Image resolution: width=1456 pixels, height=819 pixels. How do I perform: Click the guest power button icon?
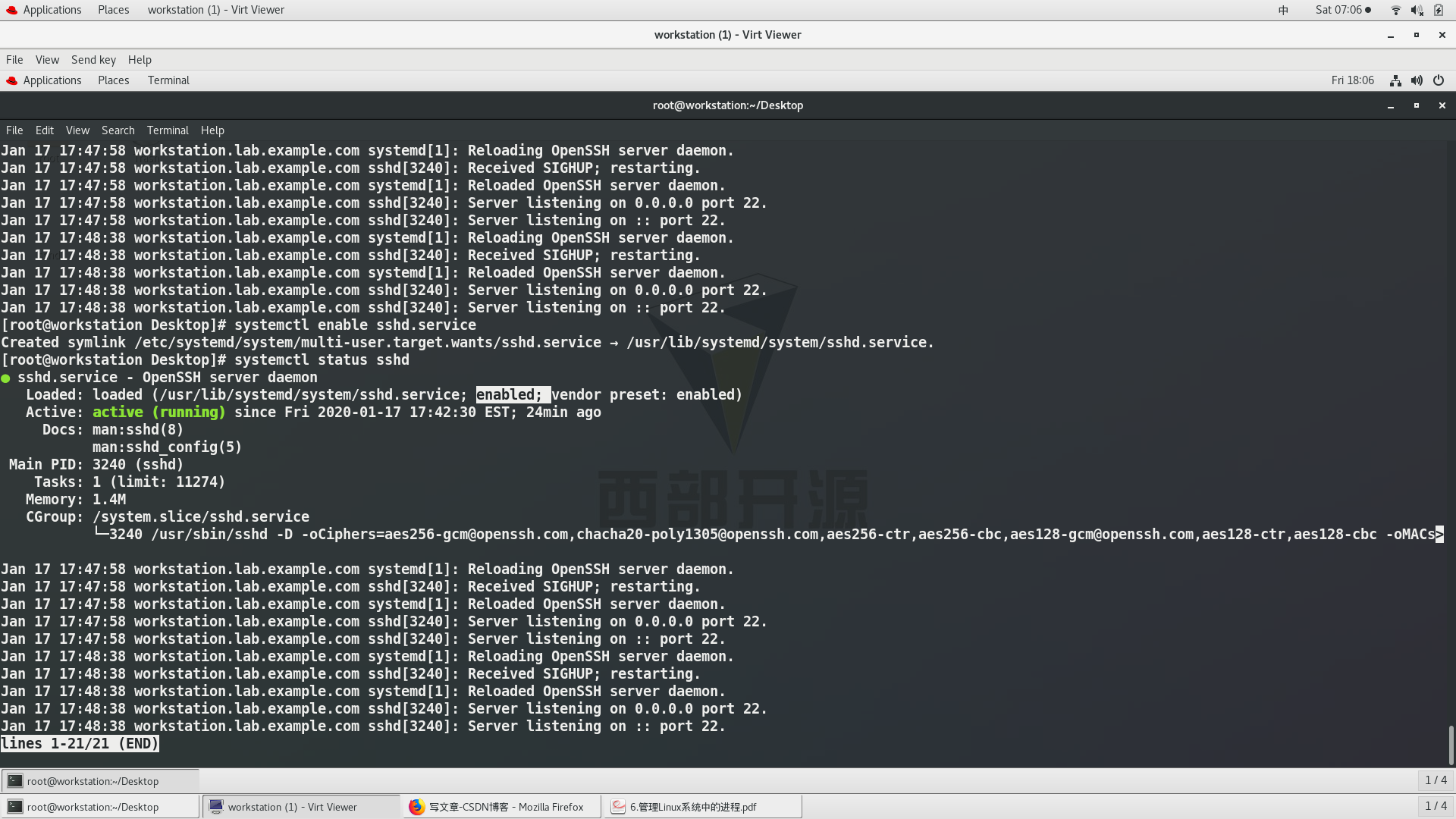tap(1439, 80)
